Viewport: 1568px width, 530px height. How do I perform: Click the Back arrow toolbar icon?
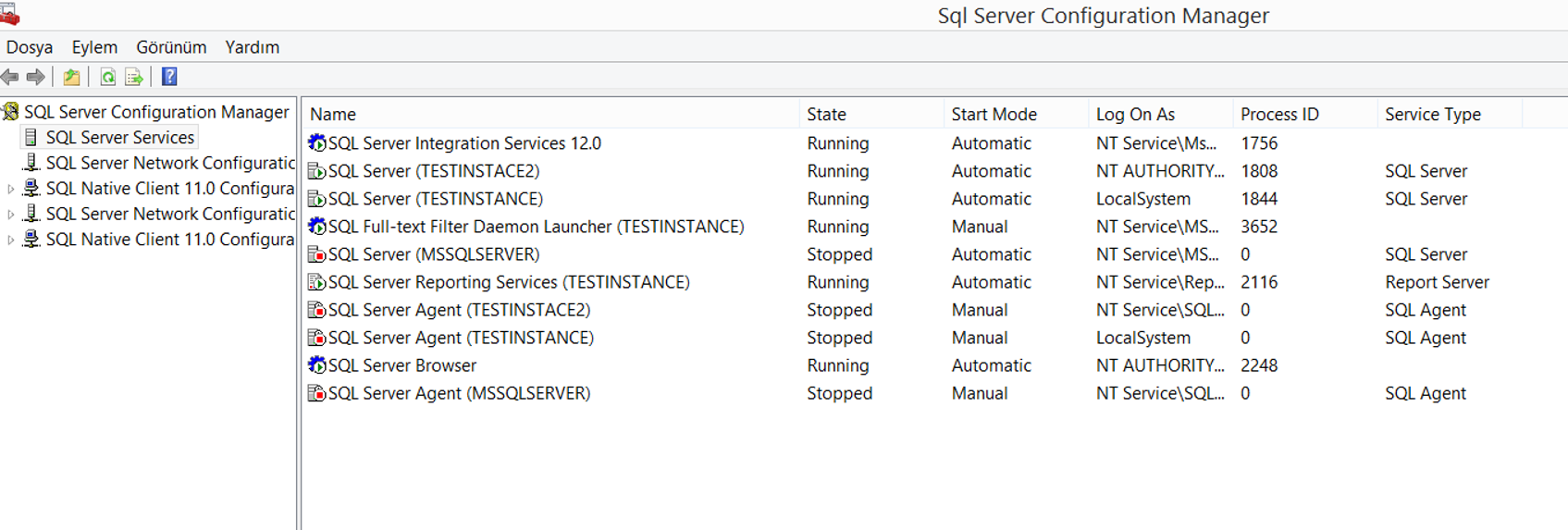[x=10, y=77]
